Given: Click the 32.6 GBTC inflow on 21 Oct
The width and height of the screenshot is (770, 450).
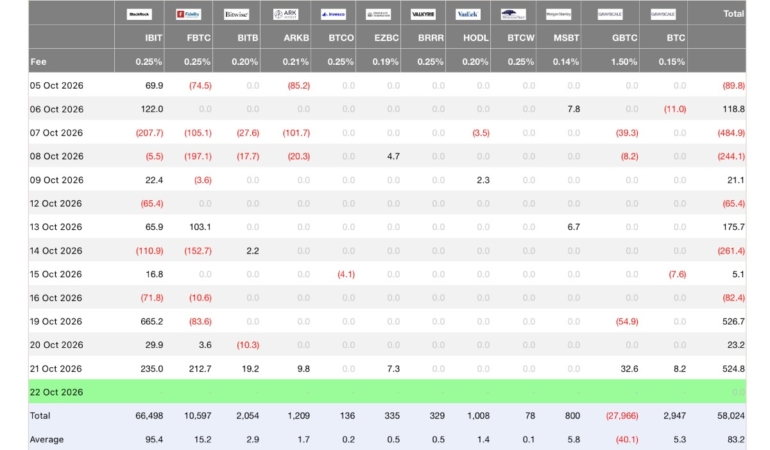Looking at the screenshot, I should pos(629,368).
